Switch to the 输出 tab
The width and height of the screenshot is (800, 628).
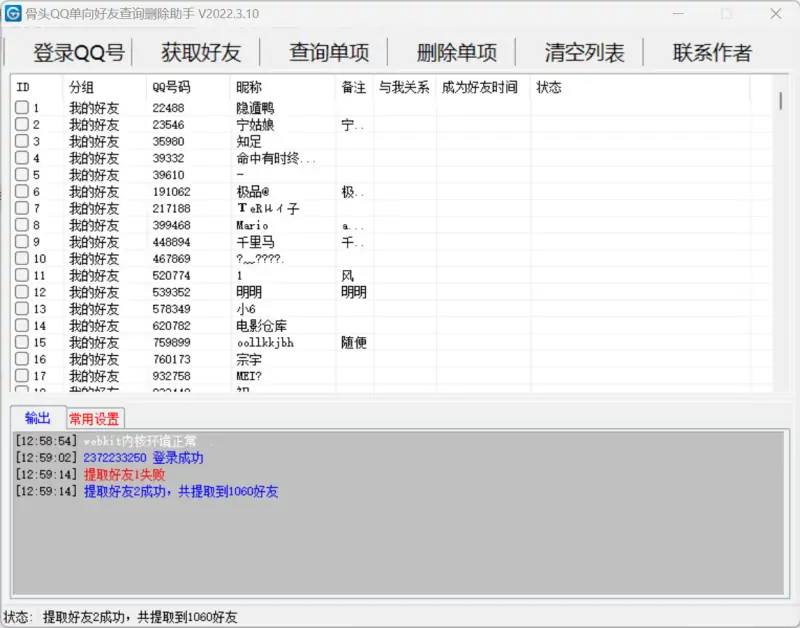click(x=38, y=418)
